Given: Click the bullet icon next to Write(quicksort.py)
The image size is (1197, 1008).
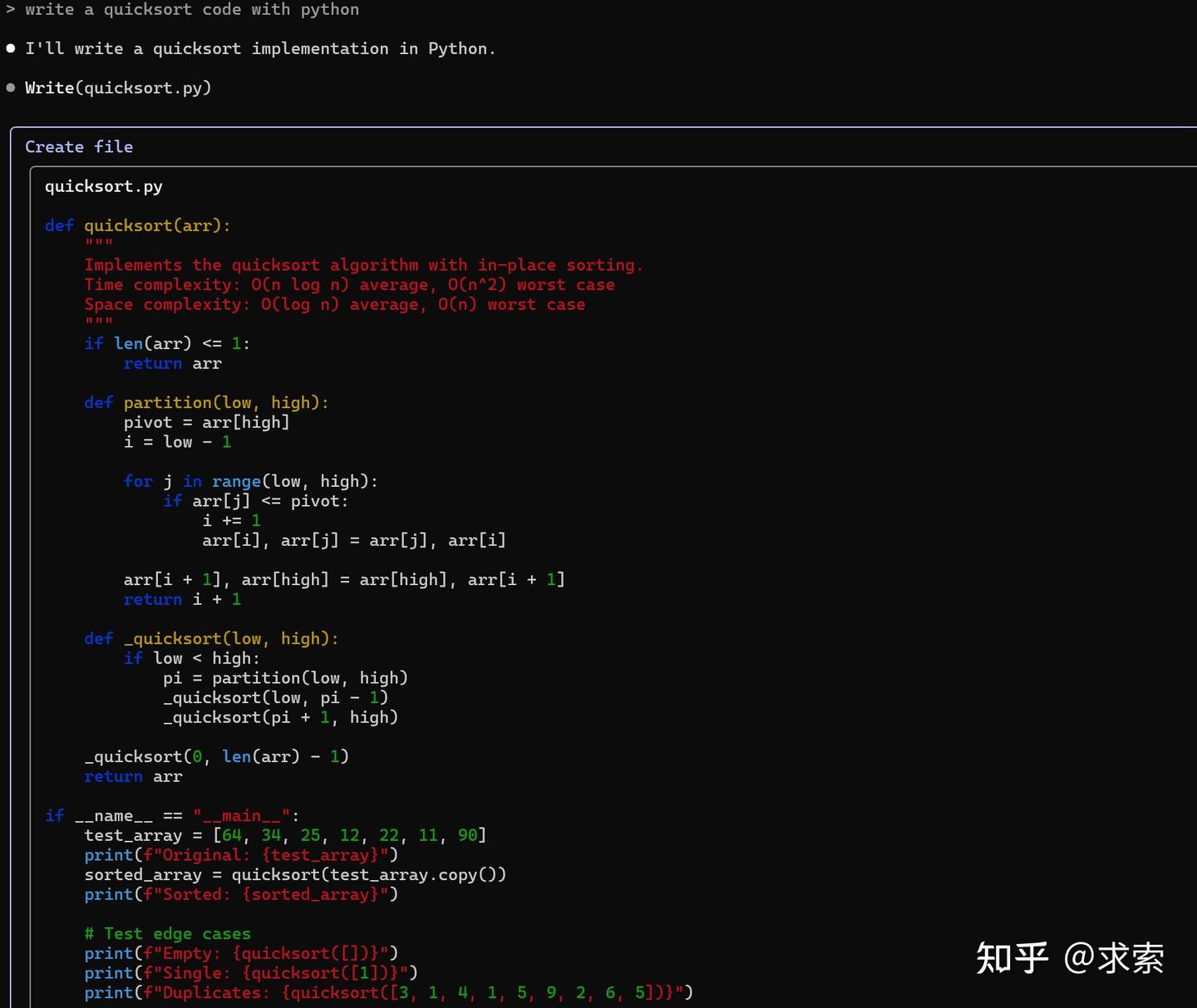Looking at the screenshot, I should pyautogui.click(x=9, y=86).
